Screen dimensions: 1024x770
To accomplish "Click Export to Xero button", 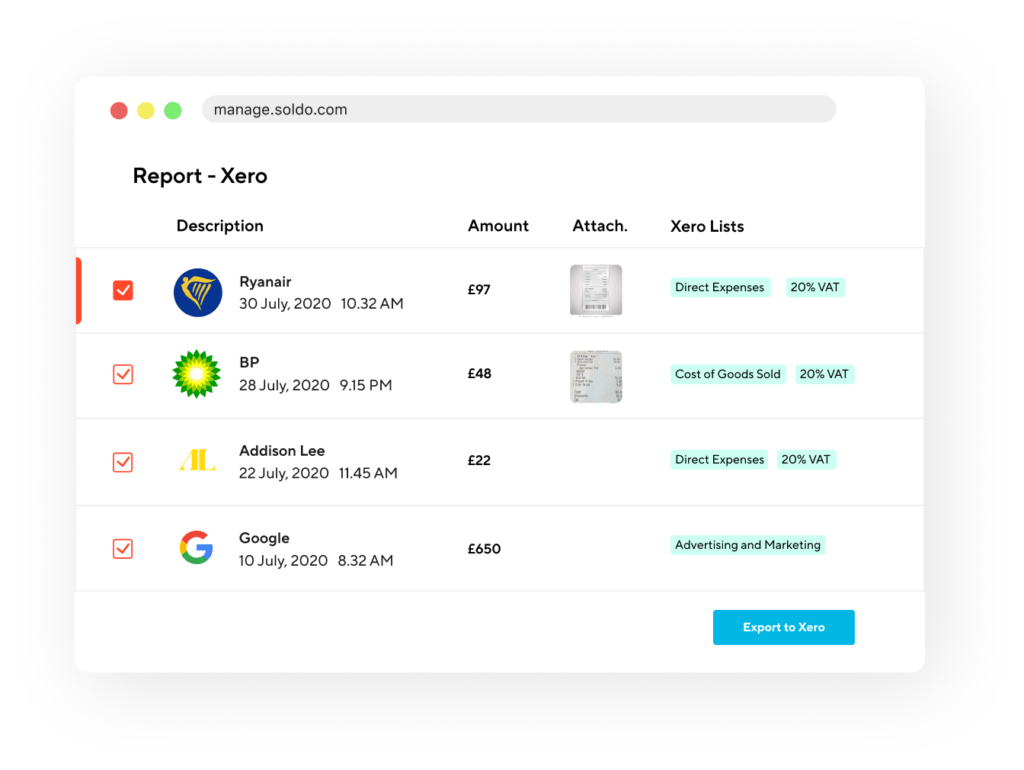I will coord(784,627).
